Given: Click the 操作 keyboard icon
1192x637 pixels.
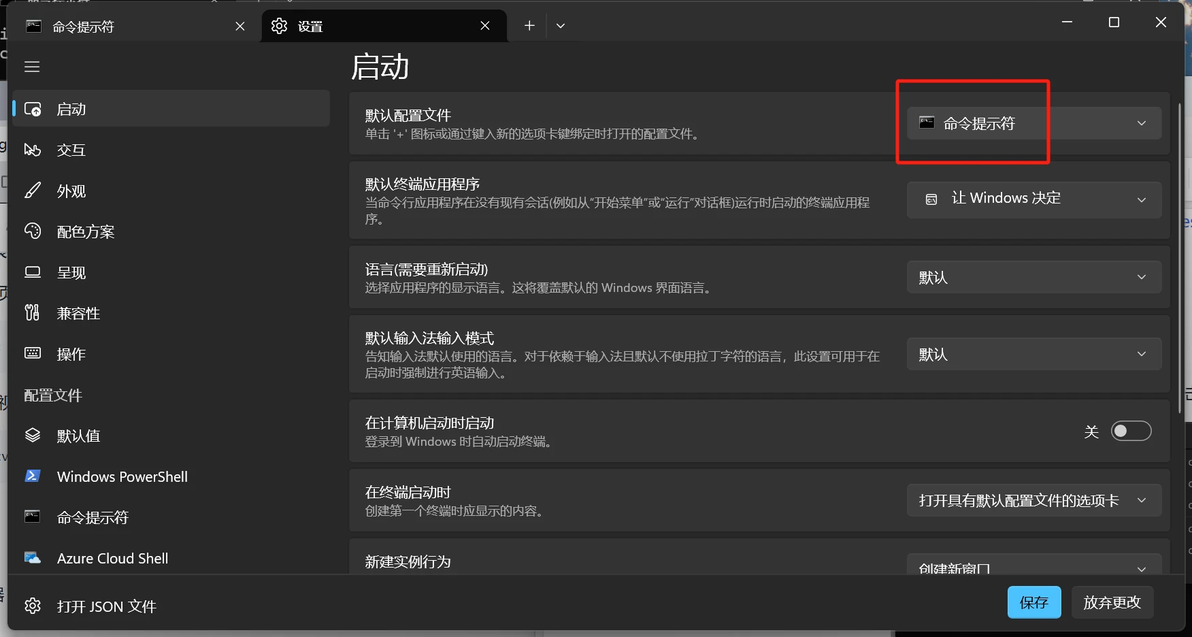Looking at the screenshot, I should click(33, 353).
